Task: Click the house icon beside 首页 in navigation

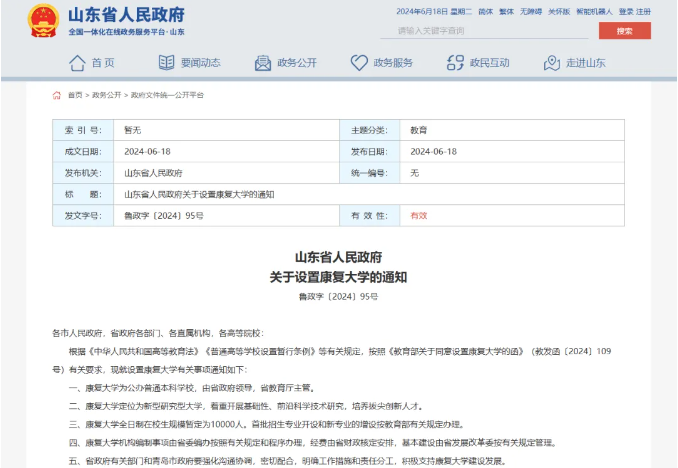Action: [x=77, y=63]
